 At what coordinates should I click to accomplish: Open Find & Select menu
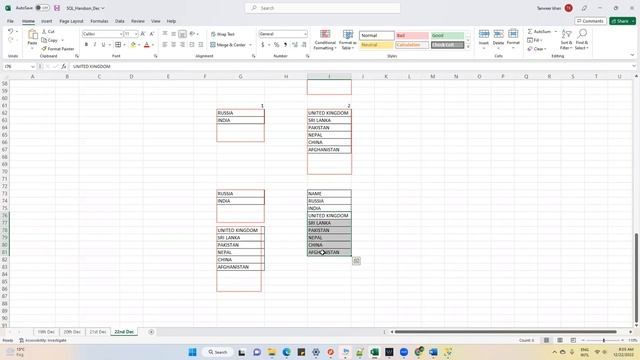point(582,40)
